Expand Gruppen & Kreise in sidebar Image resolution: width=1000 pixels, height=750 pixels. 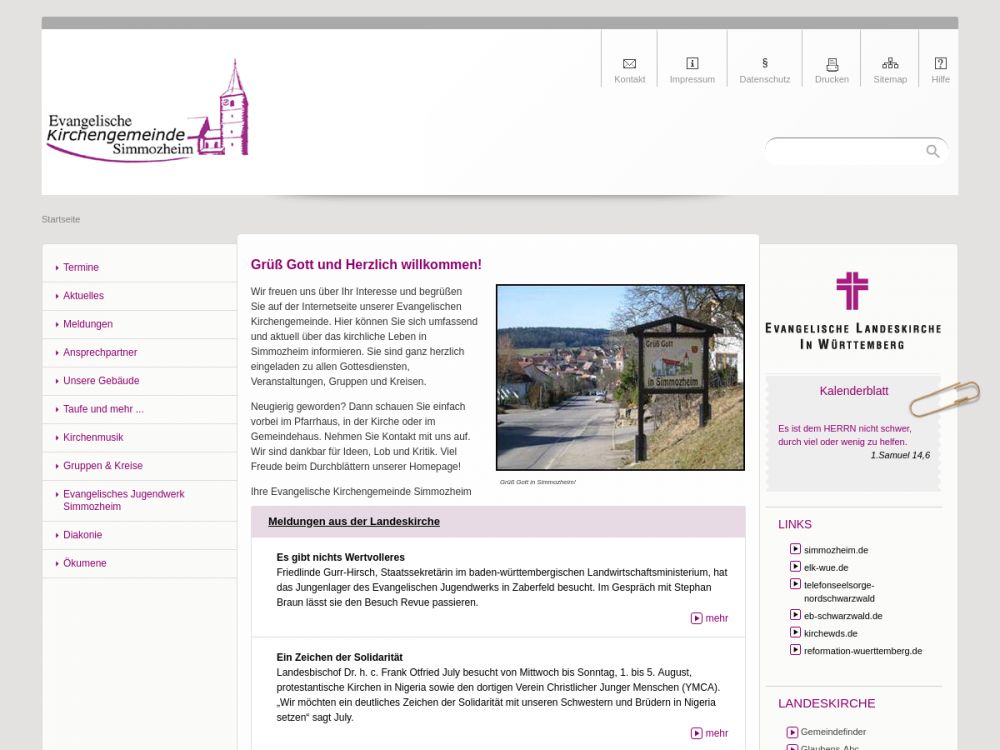(x=103, y=466)
